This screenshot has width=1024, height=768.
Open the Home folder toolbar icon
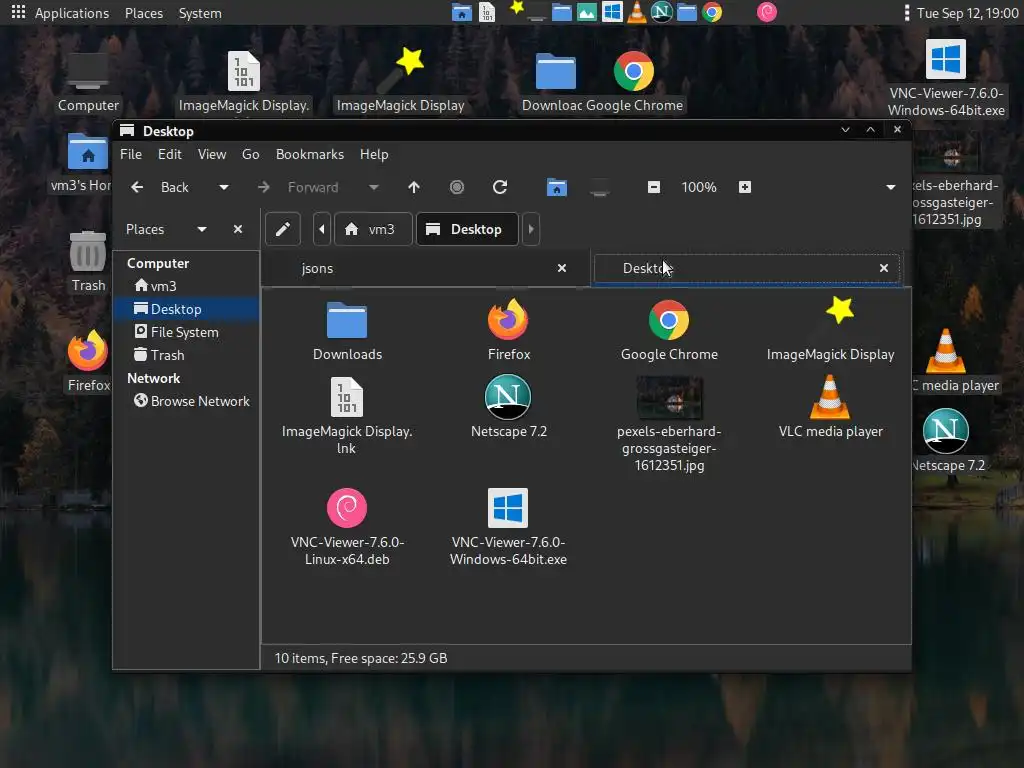tap(556, 187)
